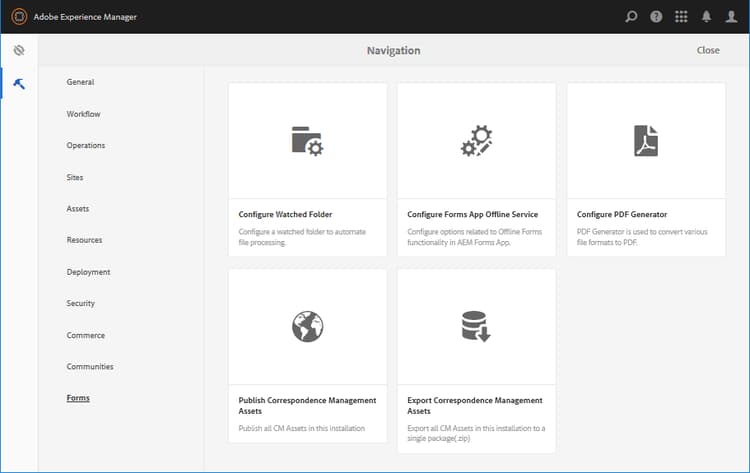Open the Security category
Image resolution: width=750 pixels, height=473 pixels.
[80, 303]
